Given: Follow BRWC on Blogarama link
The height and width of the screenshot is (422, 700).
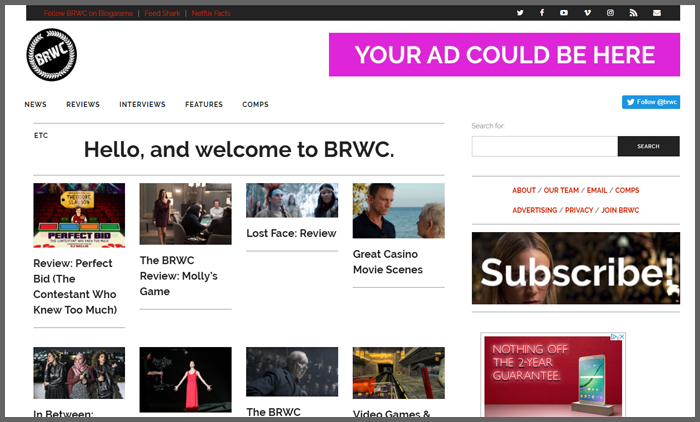Looking at the screenshot, I should click(x=88, y=13).
